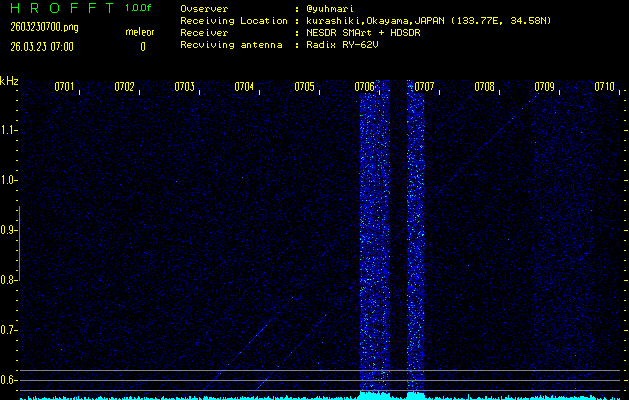Click the narrower noise burst band before 0707
629x400 pixels.
click(416, 237)
